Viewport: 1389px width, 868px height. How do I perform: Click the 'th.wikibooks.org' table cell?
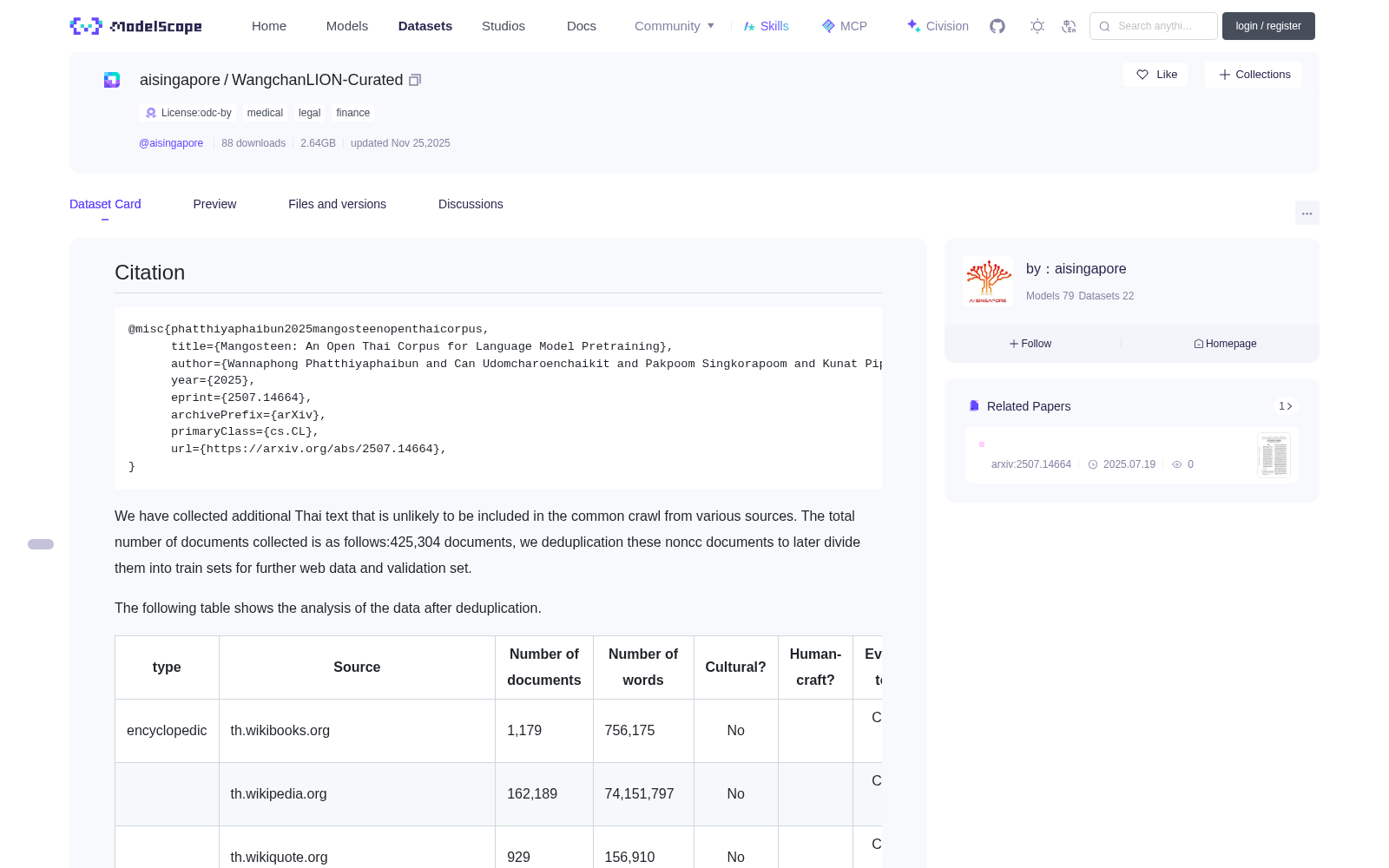(x=357, y=731)
